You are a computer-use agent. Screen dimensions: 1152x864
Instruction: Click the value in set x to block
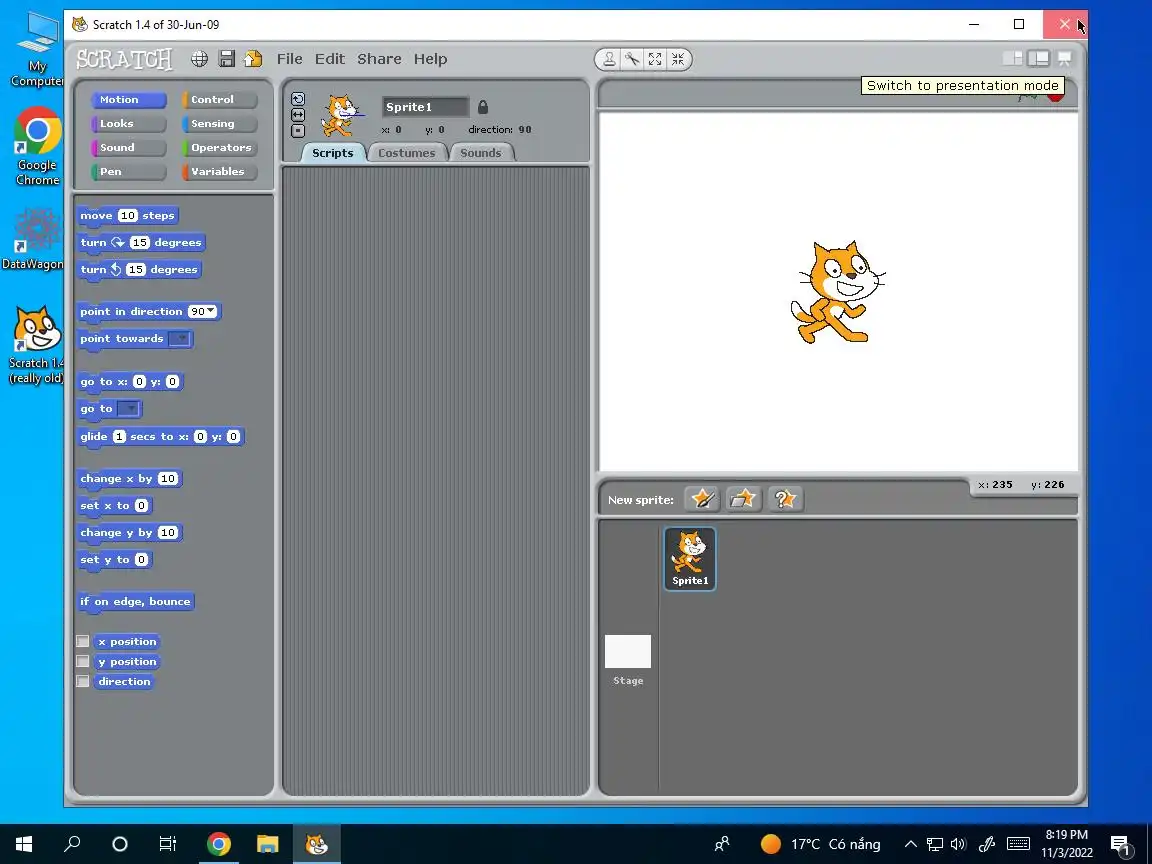click(x=141, y=505)
